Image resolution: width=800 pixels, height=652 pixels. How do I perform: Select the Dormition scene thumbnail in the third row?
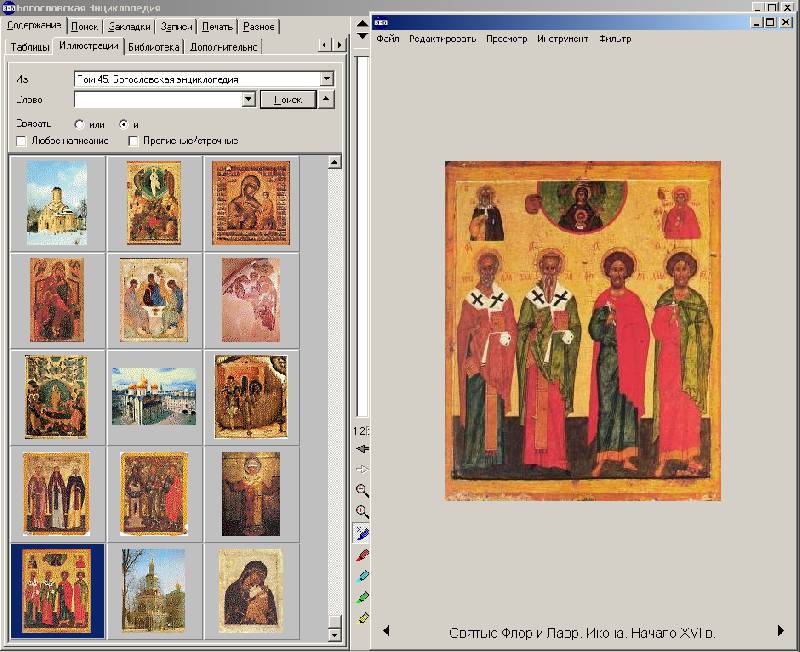(x=57, y=397)
